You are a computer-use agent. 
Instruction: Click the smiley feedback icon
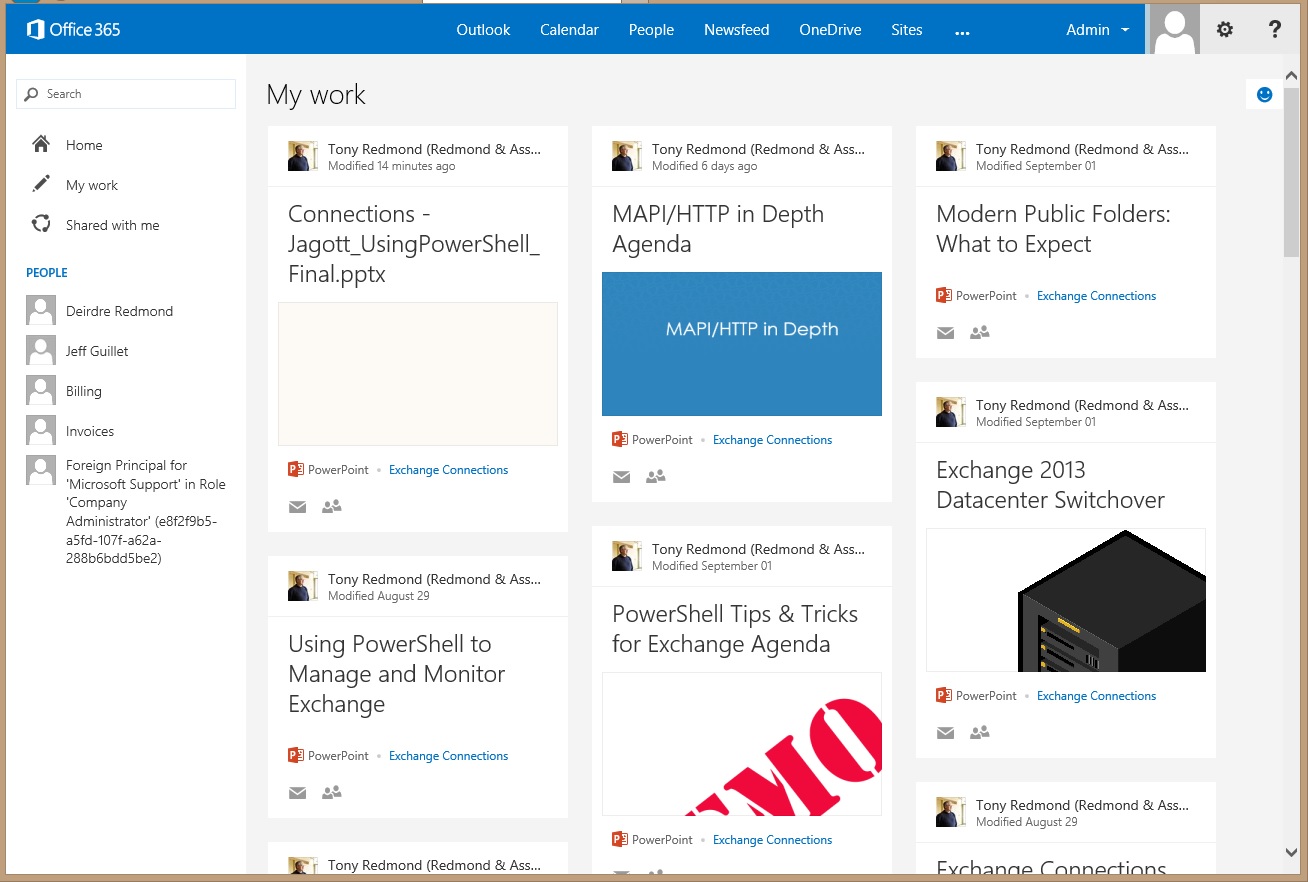coord(1264,94)
